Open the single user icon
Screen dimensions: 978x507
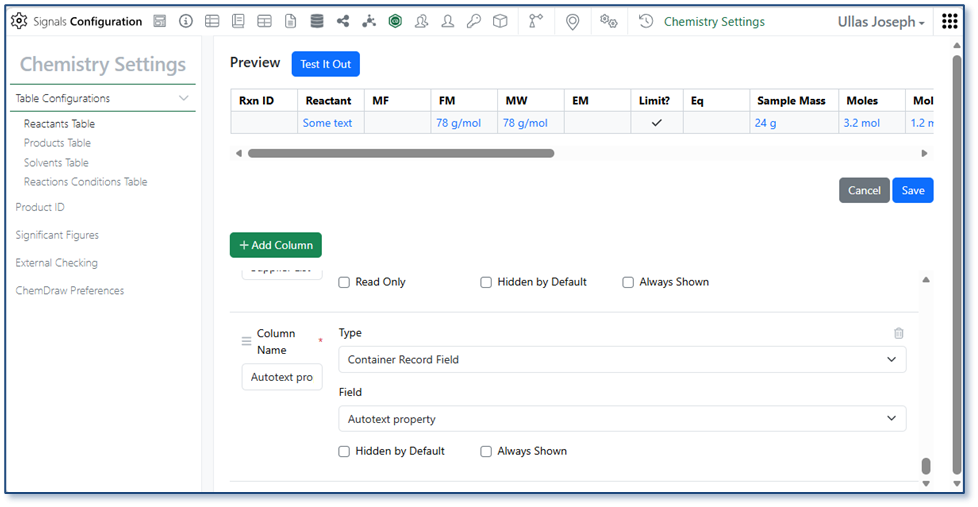pos(448,21)
